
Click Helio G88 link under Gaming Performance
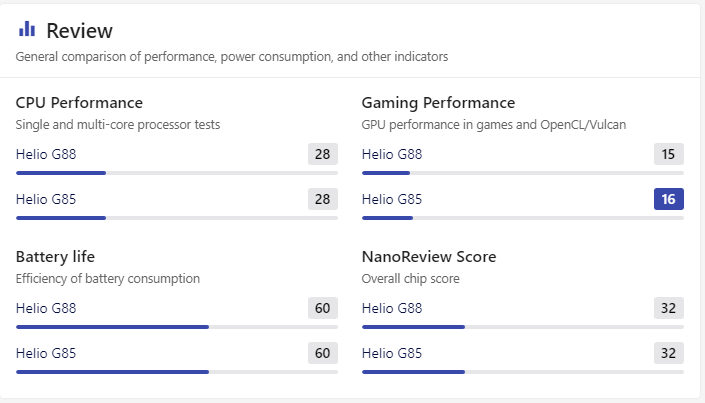391,154
